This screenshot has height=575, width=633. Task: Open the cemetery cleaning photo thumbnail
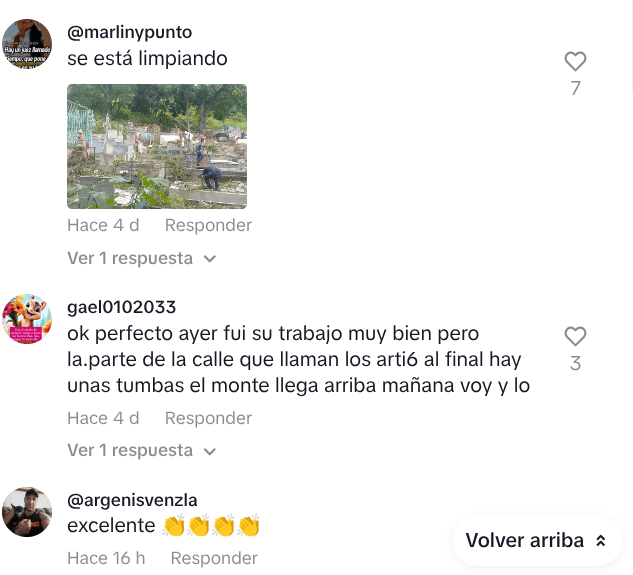pyautogui.click(x=157, y=146)
